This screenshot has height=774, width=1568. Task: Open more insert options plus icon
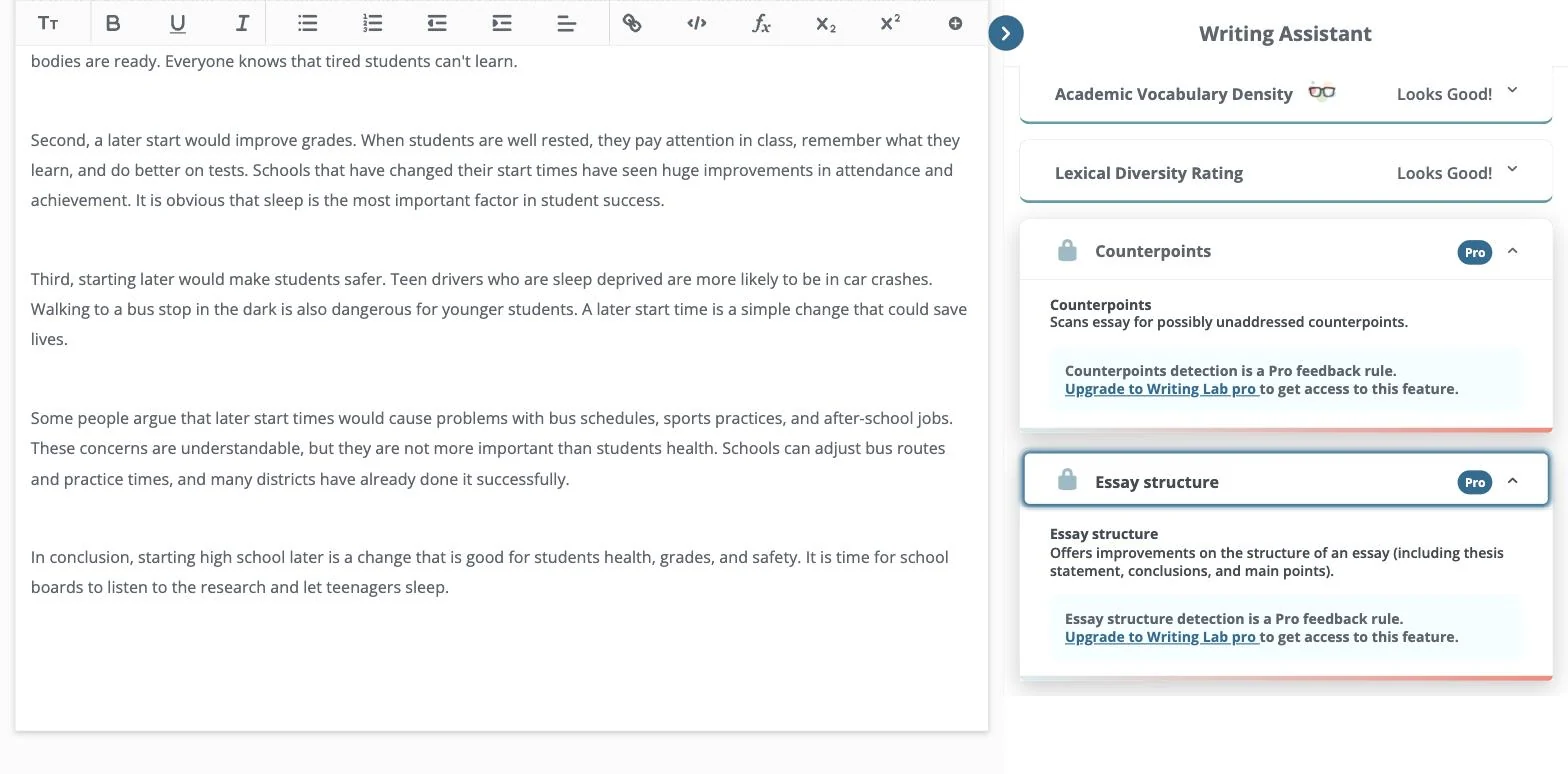pos(955,23)
